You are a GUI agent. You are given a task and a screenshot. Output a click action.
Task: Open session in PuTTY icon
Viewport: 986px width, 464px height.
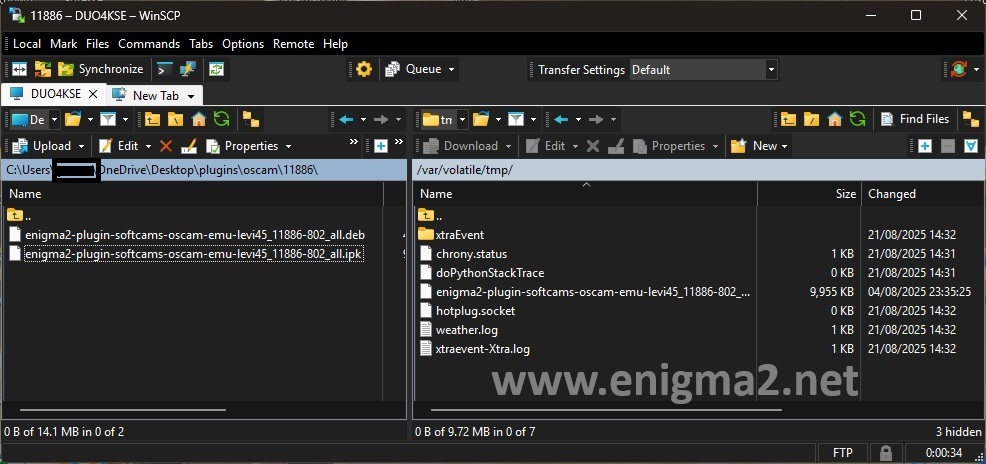click(187, 69)
